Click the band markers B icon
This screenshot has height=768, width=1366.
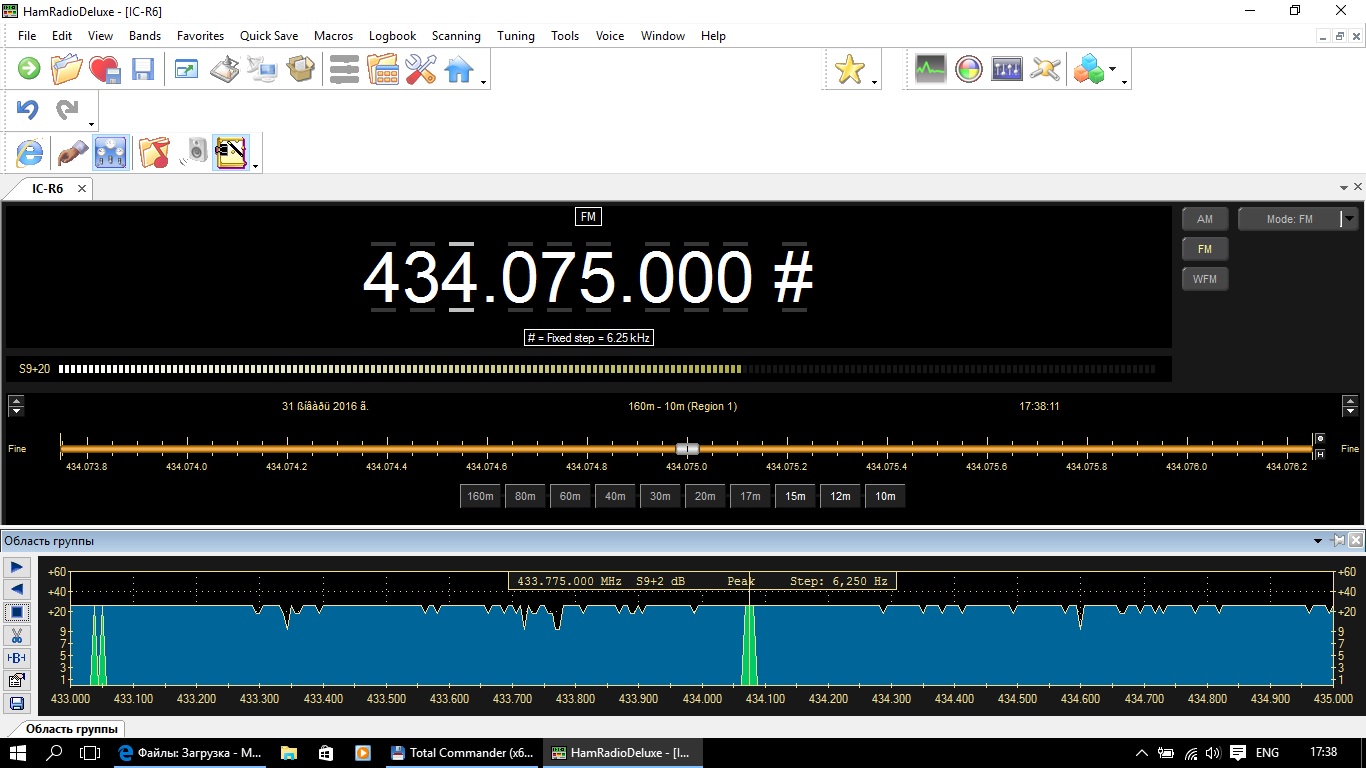coord(17,658)
